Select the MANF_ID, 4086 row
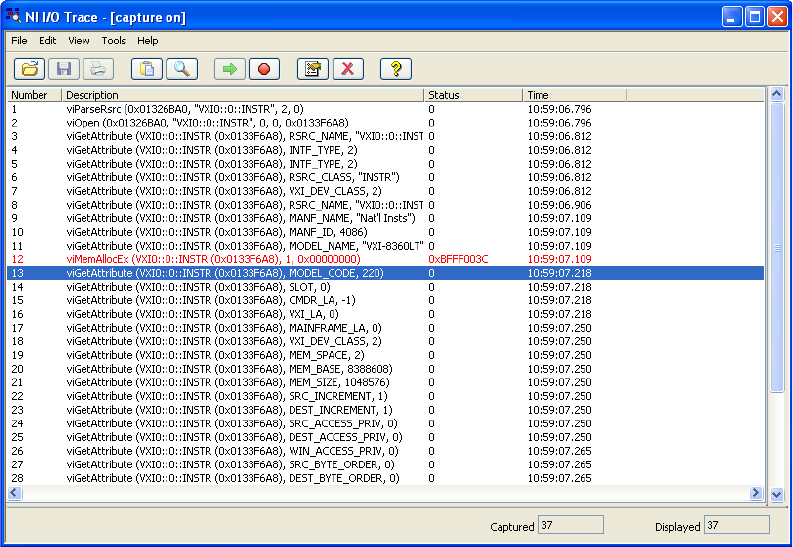This screenshot has height=547, width=793. 385,232
